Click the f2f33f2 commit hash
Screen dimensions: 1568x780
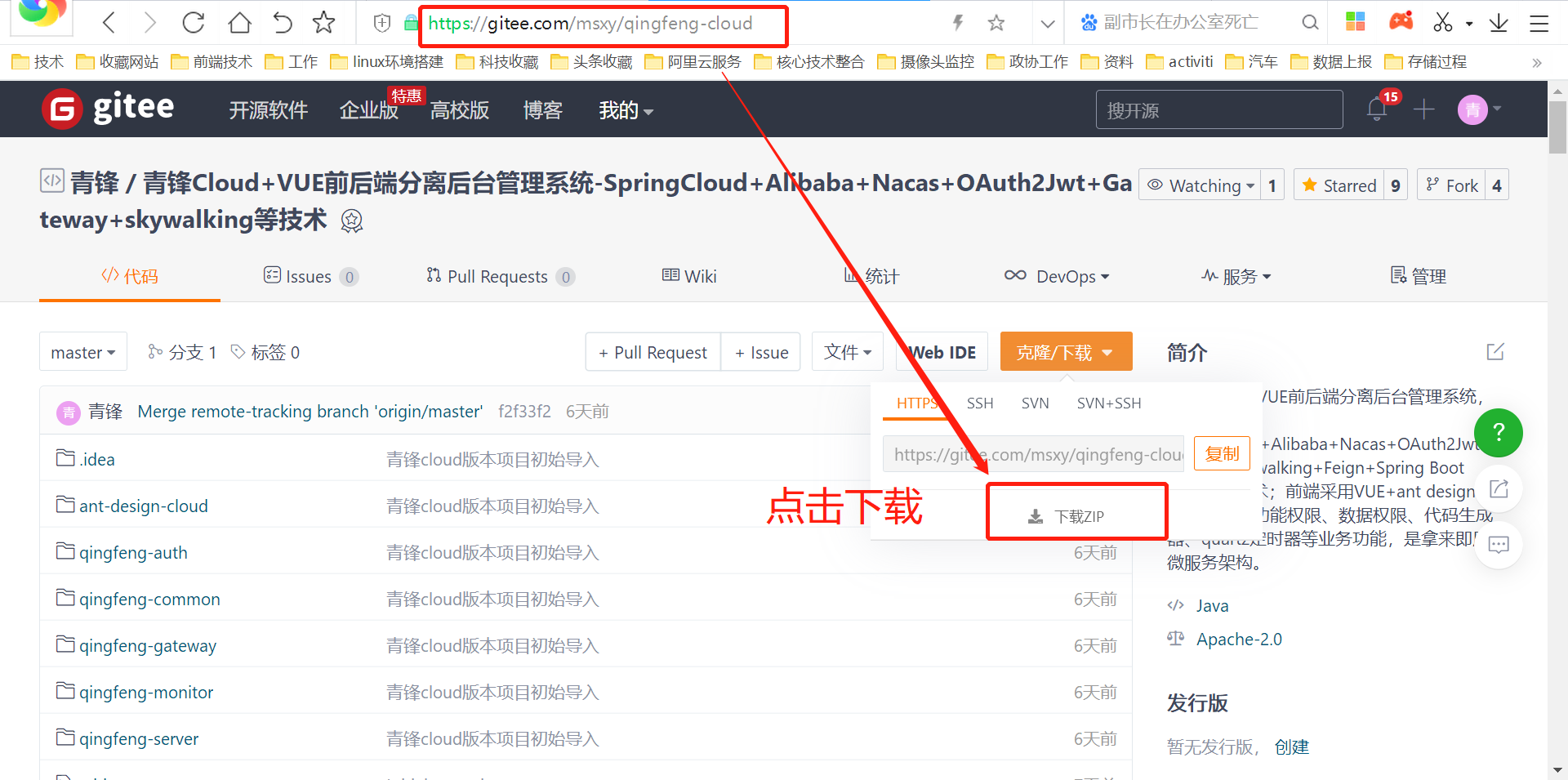pyautogui.click(x=524, y=411)
